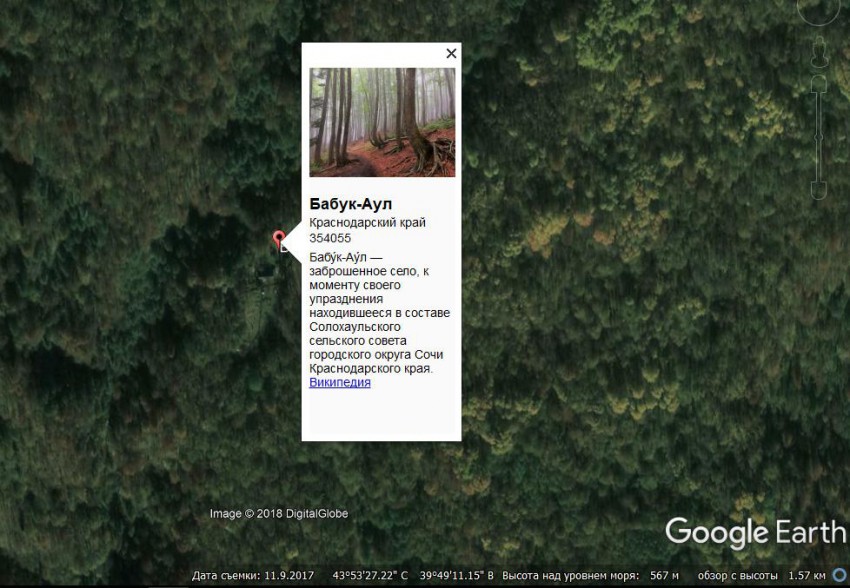Click the postal code 354055 text

(330, 238)
